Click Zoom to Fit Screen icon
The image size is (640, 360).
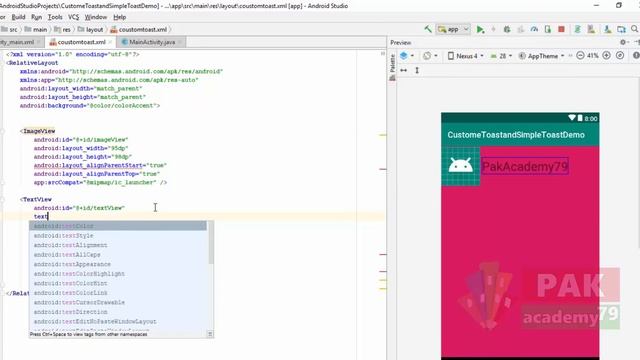pyautogui.click(x=620, y=56)
